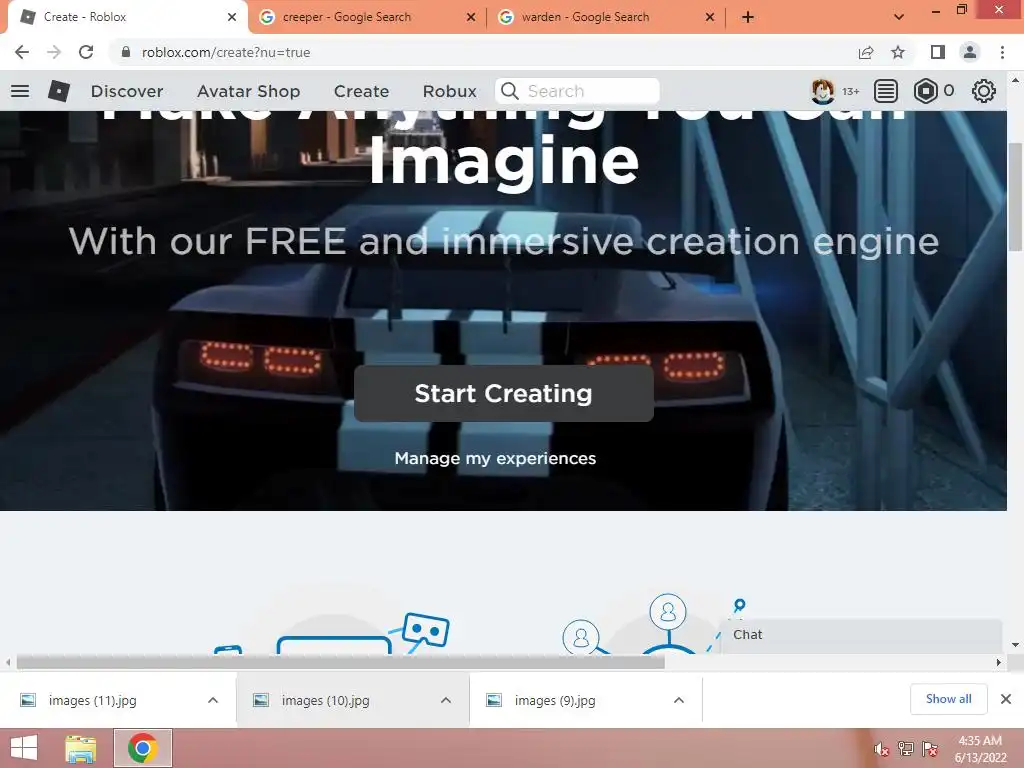Click the network tray icon

[906, 749]
